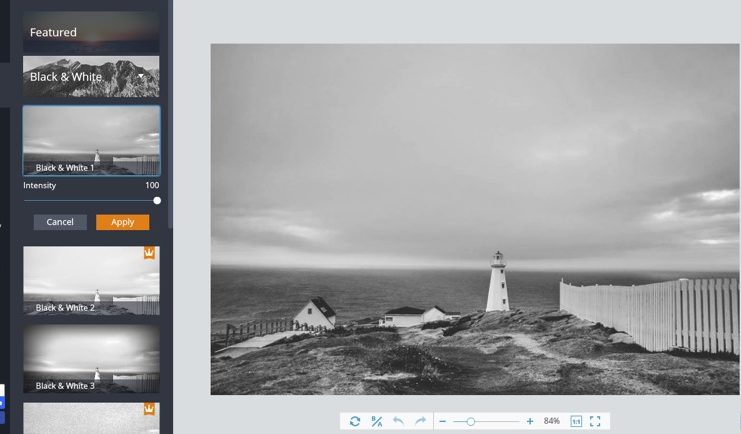Adjust the Intensity slider handle
The height and width of the screenshot is (434, 741).
click(157, 200)
